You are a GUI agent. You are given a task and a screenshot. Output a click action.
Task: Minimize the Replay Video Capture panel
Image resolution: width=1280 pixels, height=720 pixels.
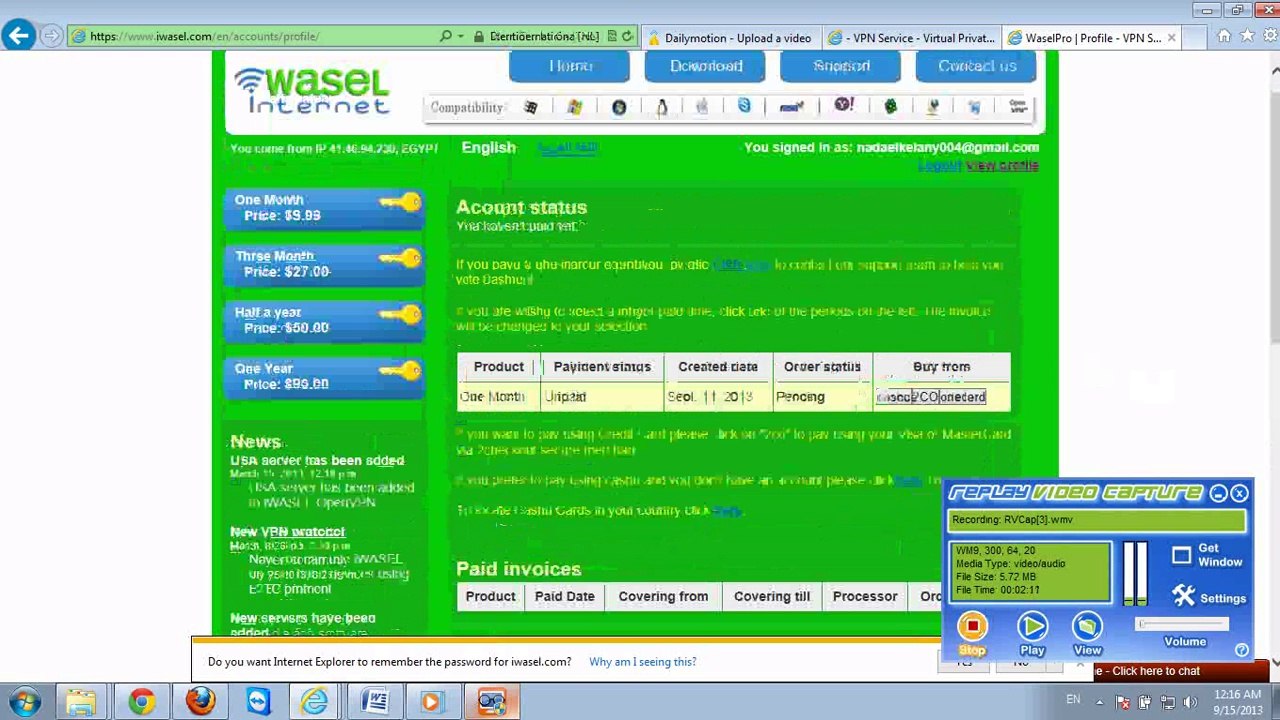tap(1218, 493)
